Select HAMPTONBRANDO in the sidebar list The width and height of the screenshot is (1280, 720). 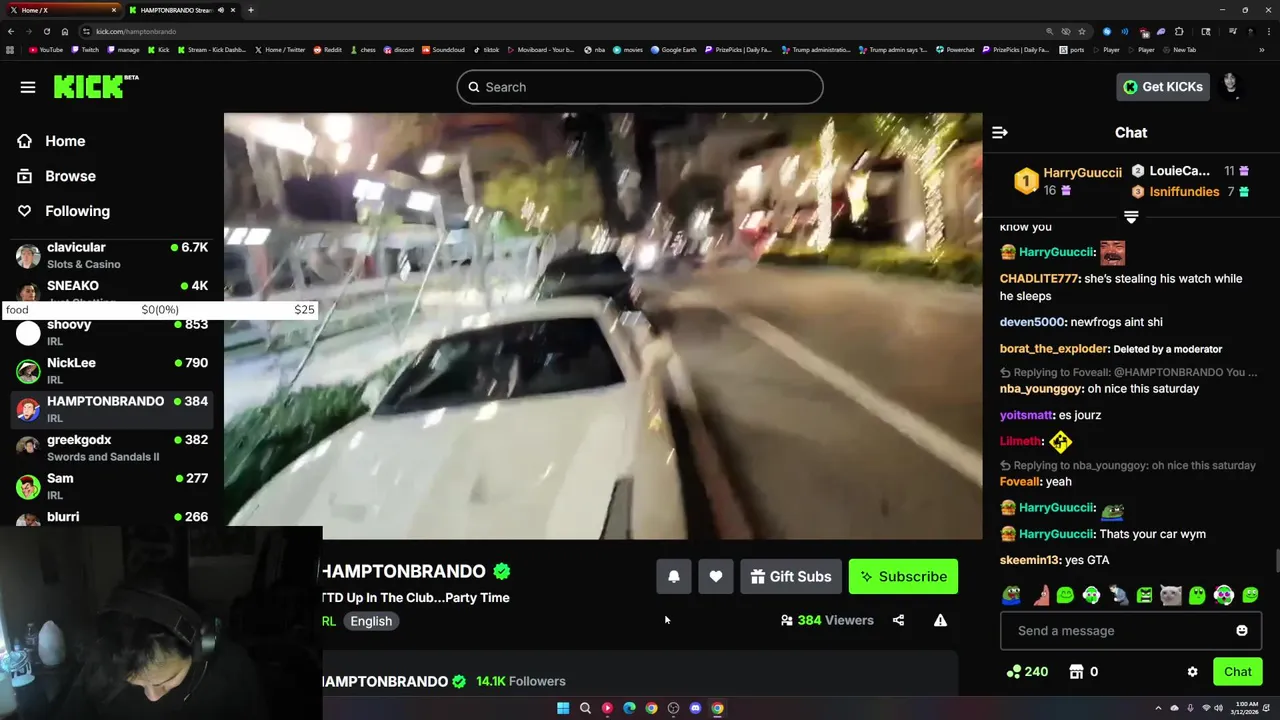pos(112,409)
